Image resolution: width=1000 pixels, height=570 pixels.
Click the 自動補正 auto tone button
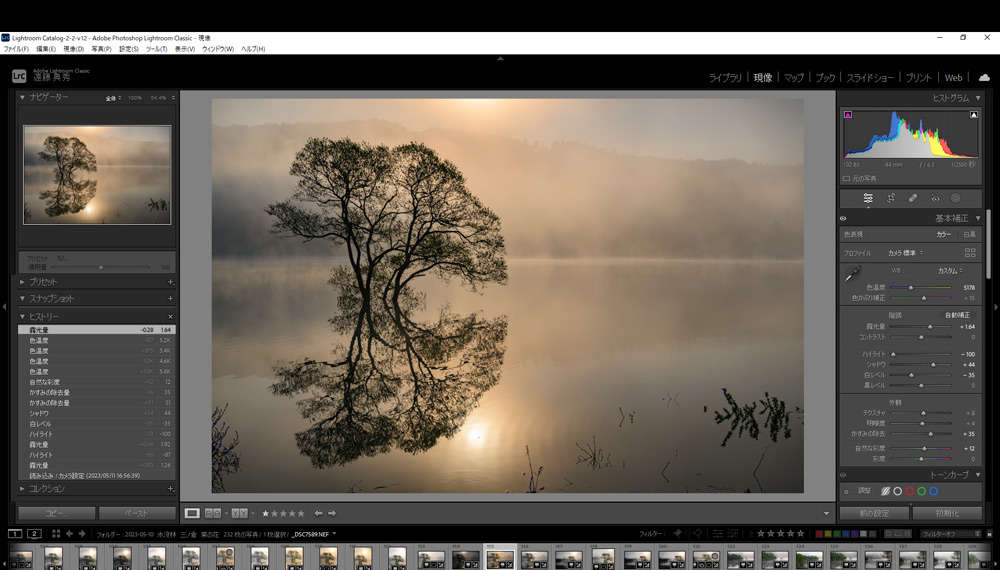957,315
